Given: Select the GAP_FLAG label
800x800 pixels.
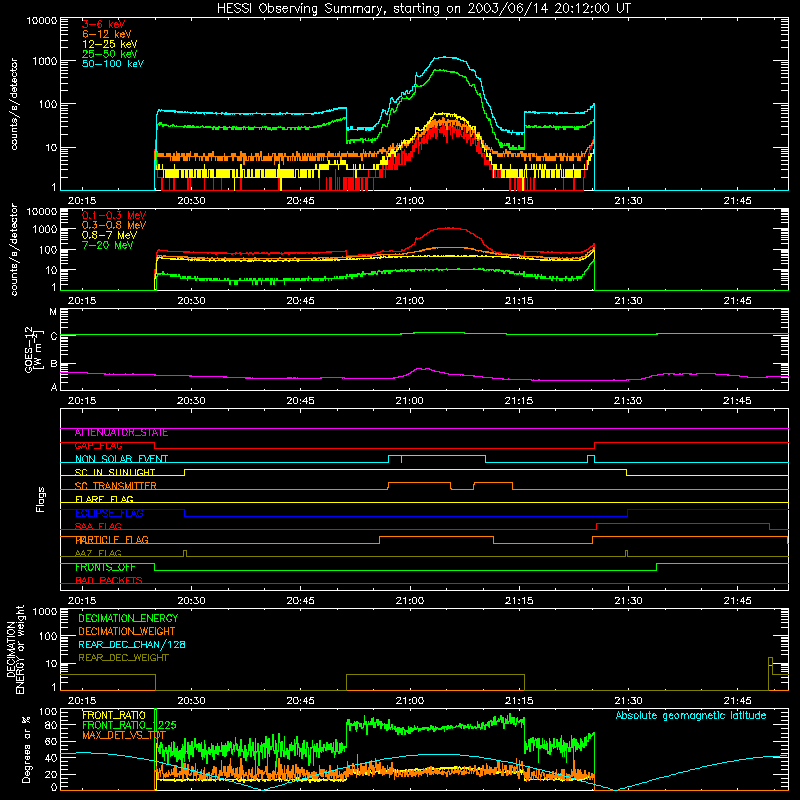Looking at the screenshot, I should [98, 446].
